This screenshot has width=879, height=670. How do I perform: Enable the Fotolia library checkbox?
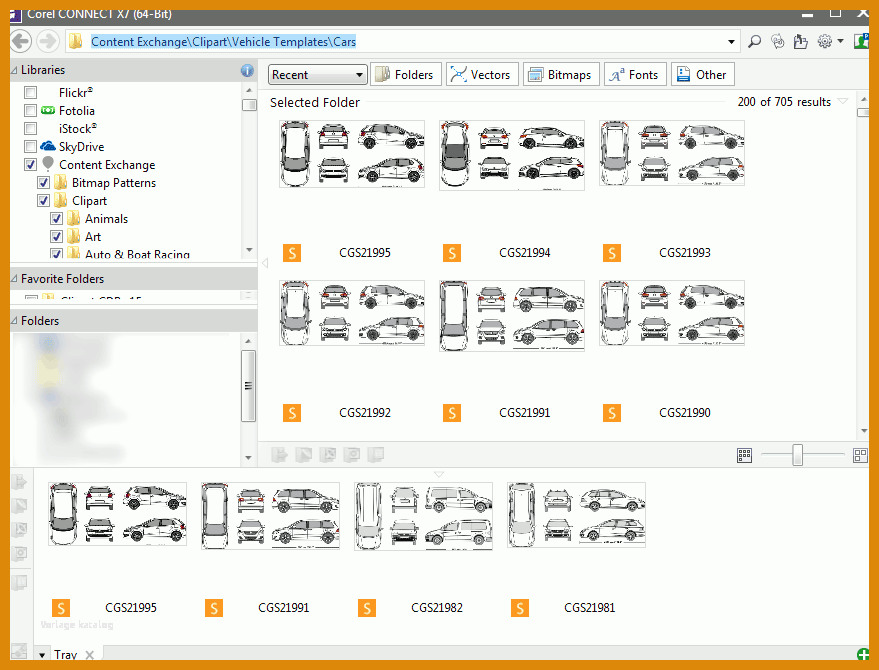[31, 110]
